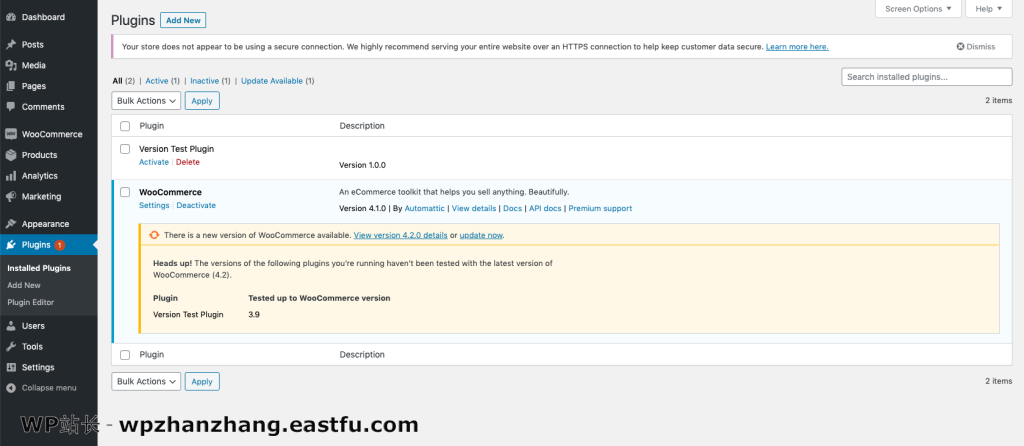Screen dimensions: 1024x446
Task: Click the Products box icon
Action: [x=10, y=155]
